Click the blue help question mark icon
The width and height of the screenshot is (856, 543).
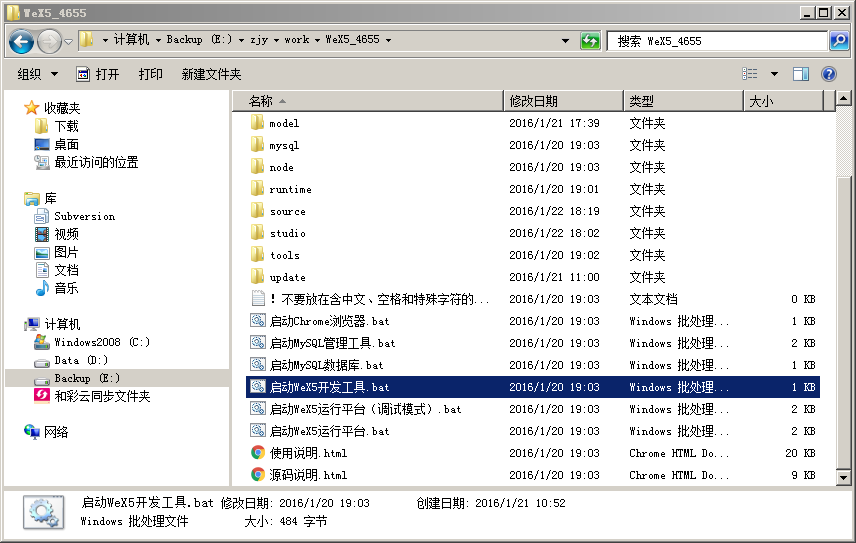829,74
